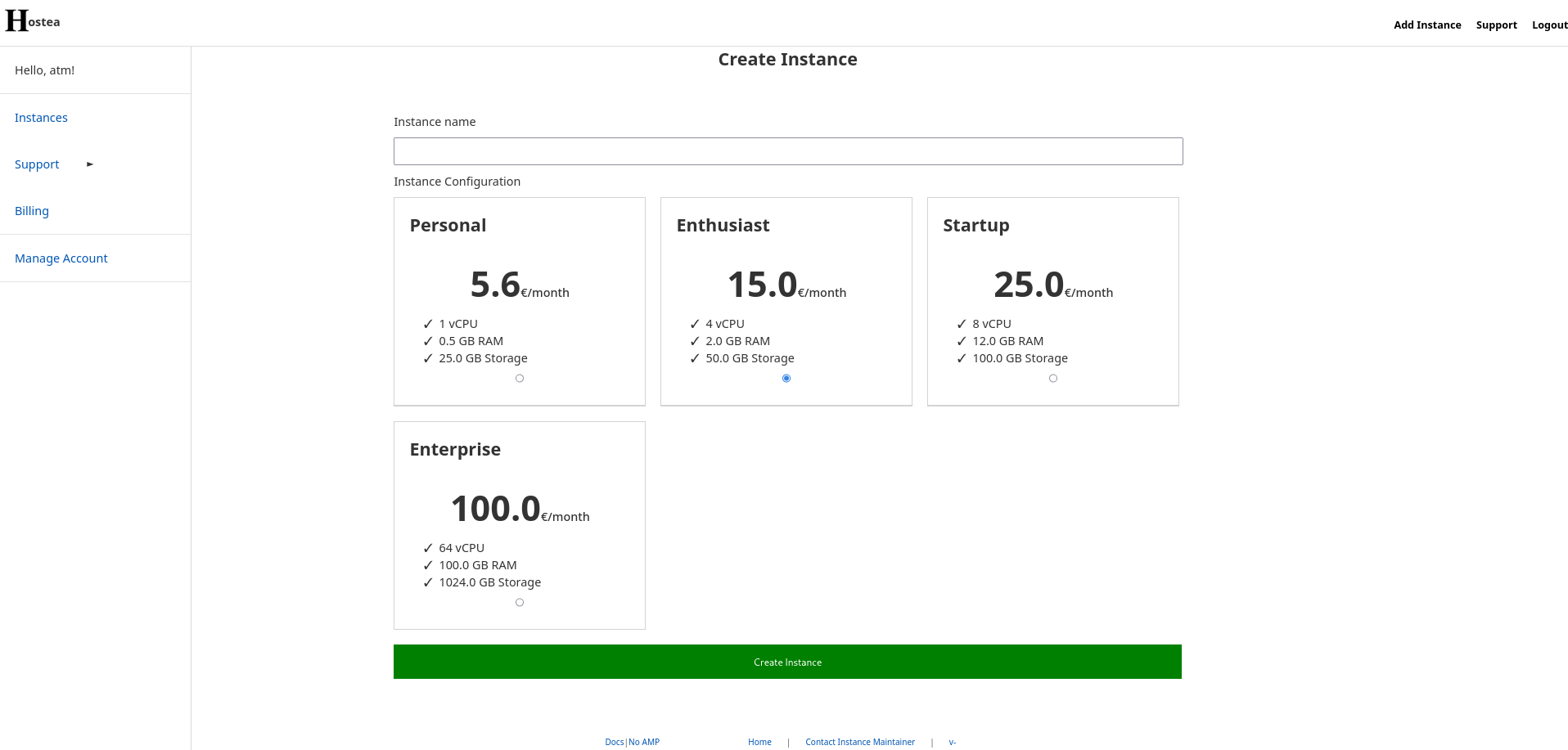This screenshot has width=1568, height=750.
Task: Click the v- version footer link
Action: (x=953, y=743)
